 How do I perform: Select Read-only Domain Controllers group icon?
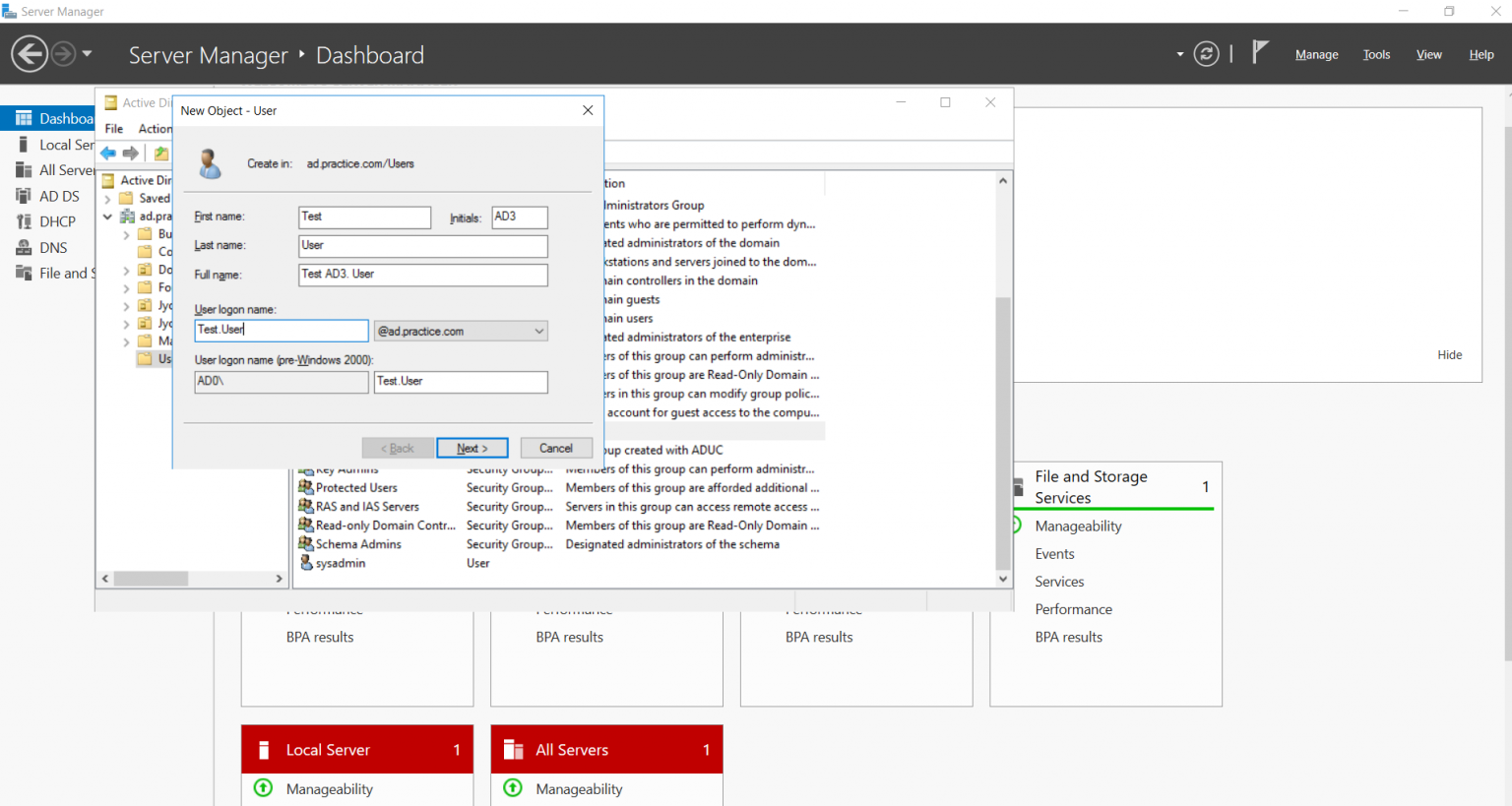coord(306,525)
